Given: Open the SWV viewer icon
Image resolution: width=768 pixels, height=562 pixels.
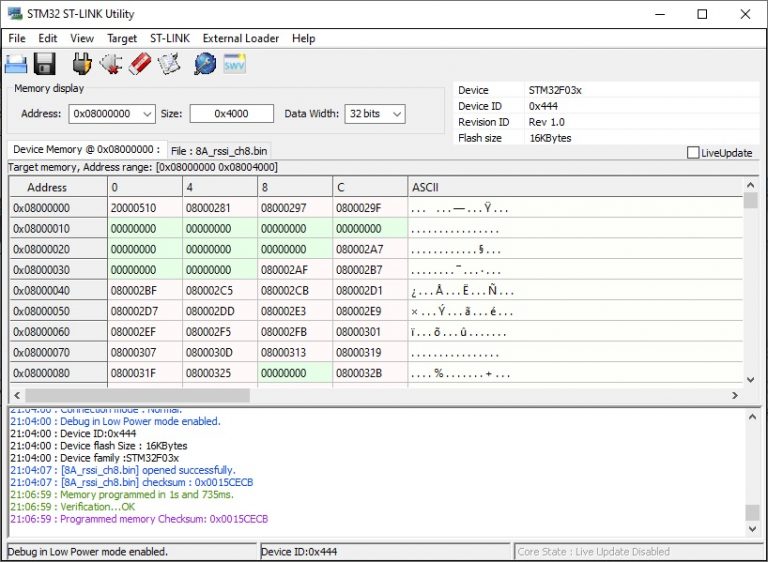Looking at the screenshot, I should (x=234, y=64).
